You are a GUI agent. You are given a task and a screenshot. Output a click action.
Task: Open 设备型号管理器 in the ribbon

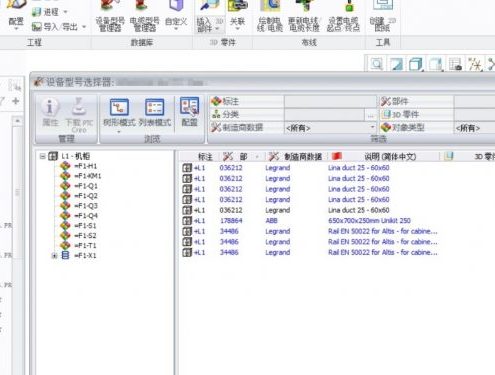[110, 17]
